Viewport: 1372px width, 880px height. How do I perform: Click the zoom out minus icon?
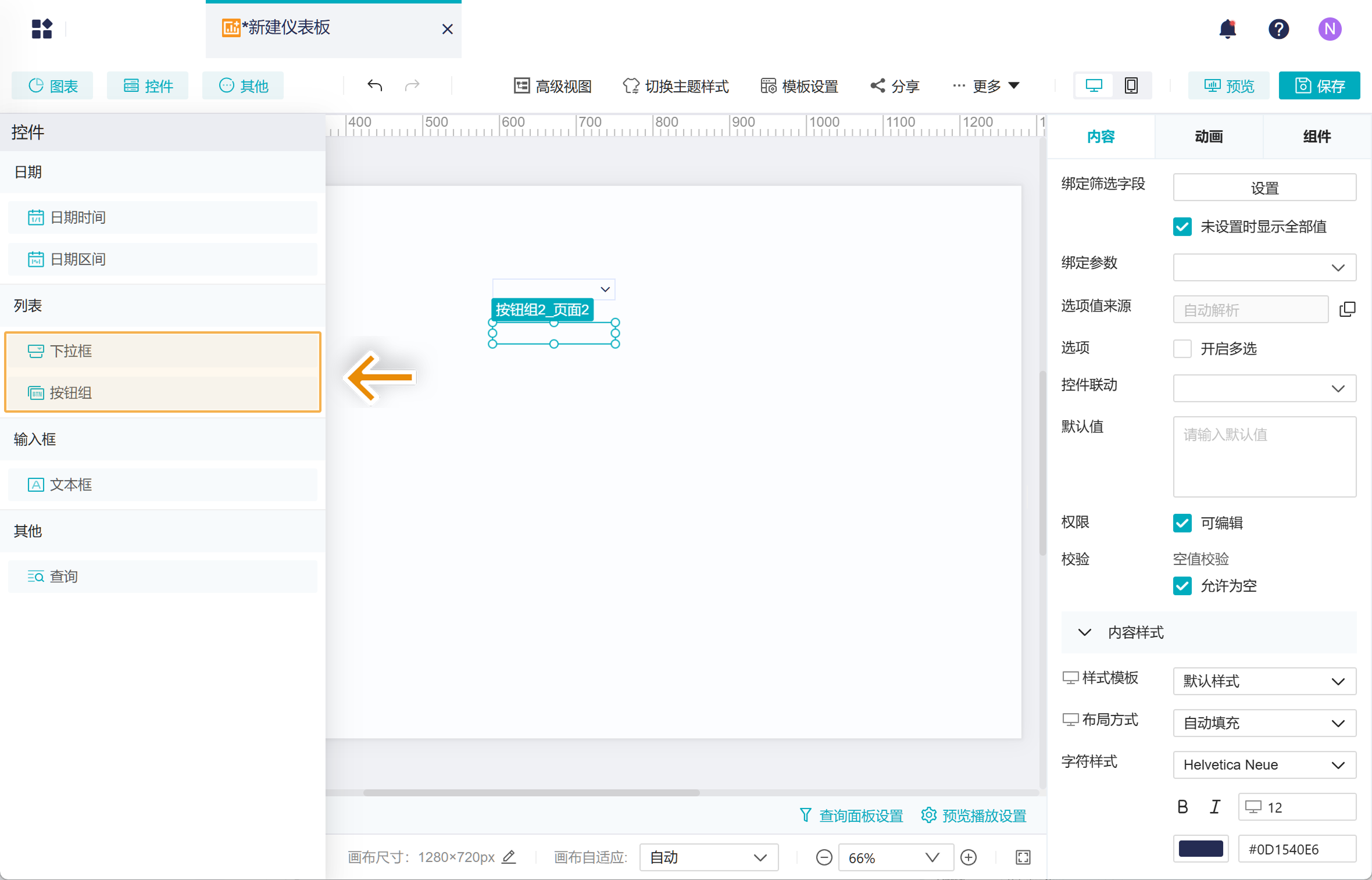coord(824,857)
